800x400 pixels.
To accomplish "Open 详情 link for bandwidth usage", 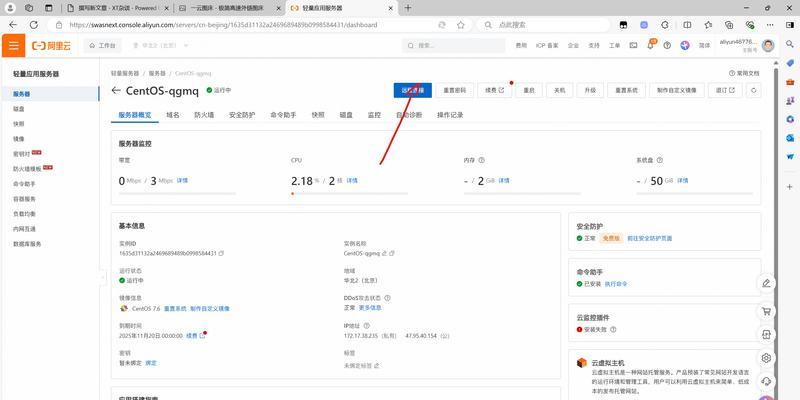I will [x=182, y=181].
